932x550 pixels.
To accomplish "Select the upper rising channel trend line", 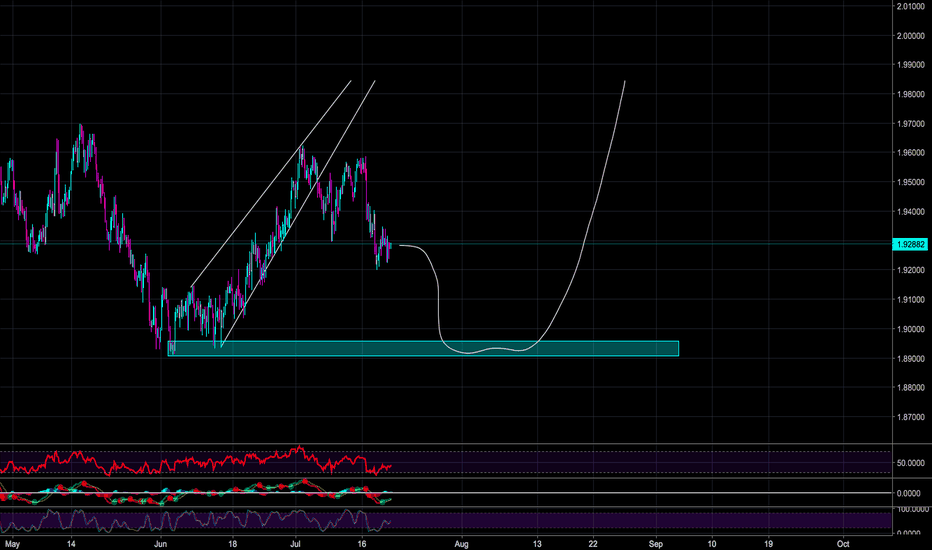I will (271, 183).
